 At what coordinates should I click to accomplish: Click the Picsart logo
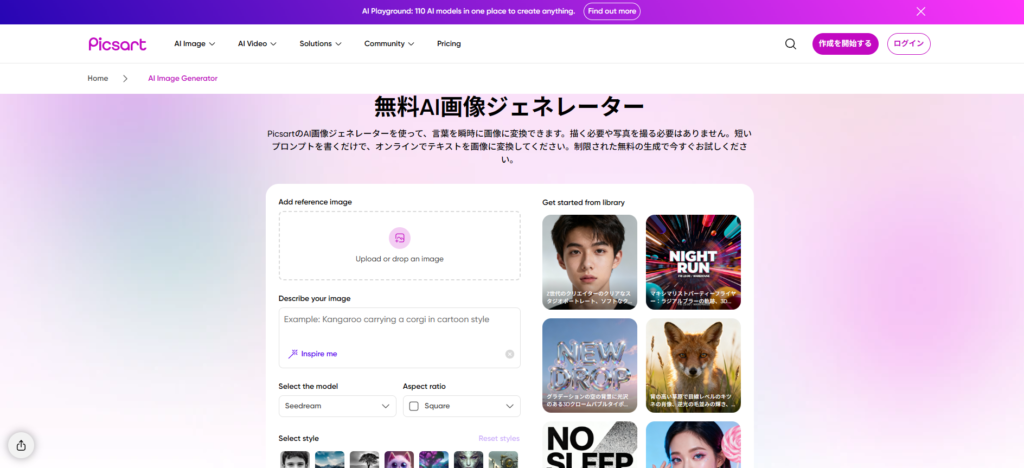(117, 44)
